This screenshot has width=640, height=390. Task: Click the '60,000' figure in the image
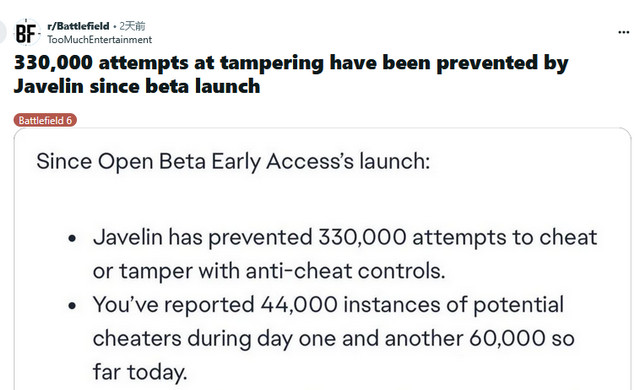[507, 338]
